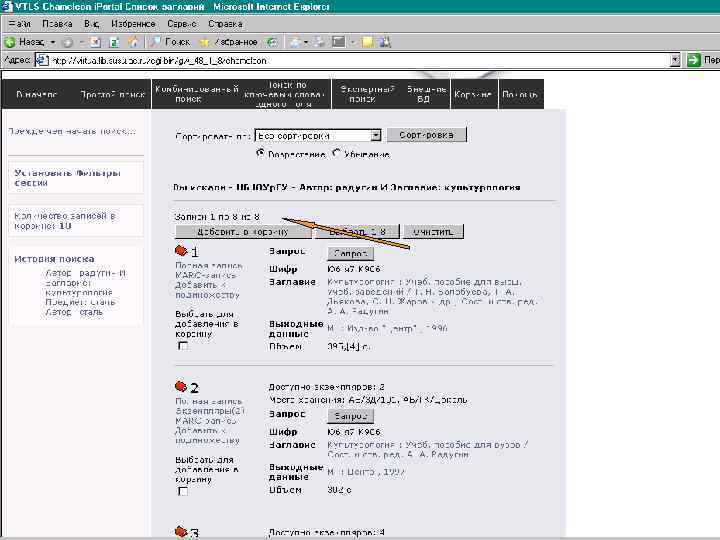Click the yellow Discuss note toolbar icon
The image size is (720, 540).
pyautogui.click(x=367, y=42)
